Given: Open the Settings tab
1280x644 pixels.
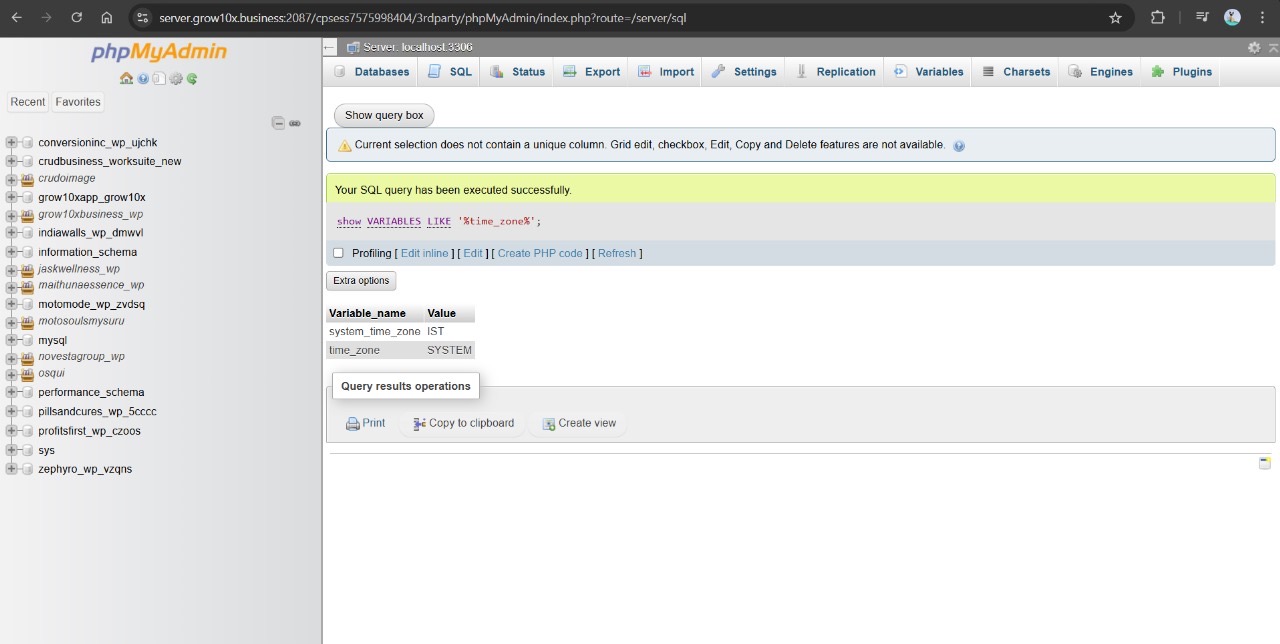Looking at the screenshot, I should tap(744, 72).
